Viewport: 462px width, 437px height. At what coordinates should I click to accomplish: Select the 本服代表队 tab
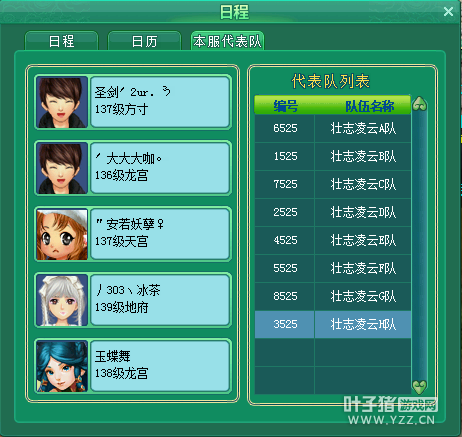pyautogui.click(x=228, y=41)
